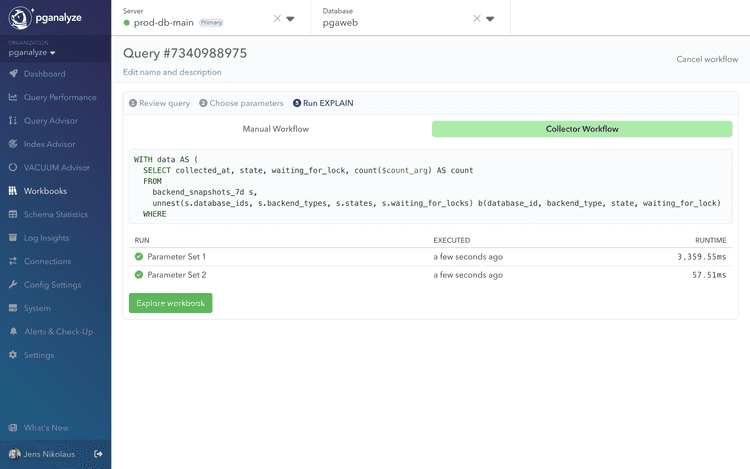750x469 pixels.
Task: Open the Parameter Set 1 run row
Action: [176, 257]
